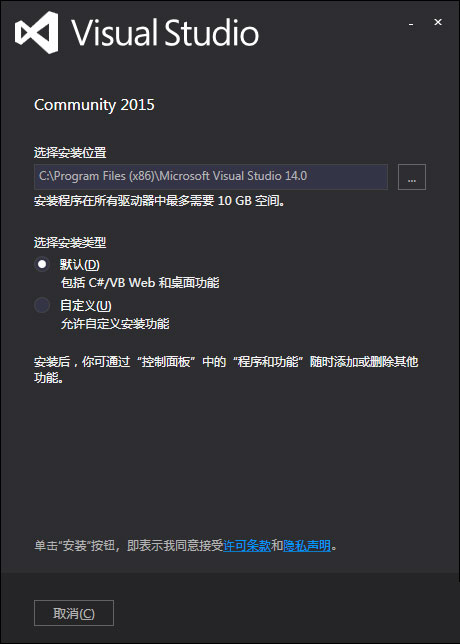This screenshot has height=644, width=460.
Task: Open the 隐私声明 privacy statement link
Action: (307, 545)
